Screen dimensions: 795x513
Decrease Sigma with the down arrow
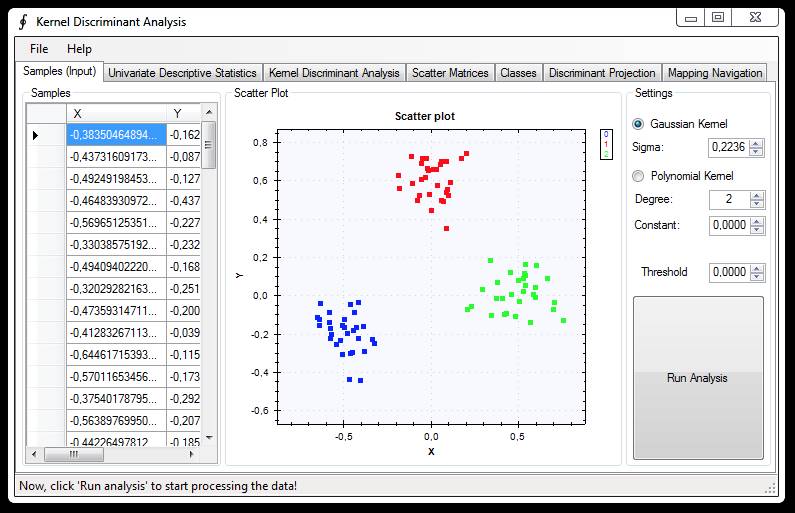[x=756, y=152]
